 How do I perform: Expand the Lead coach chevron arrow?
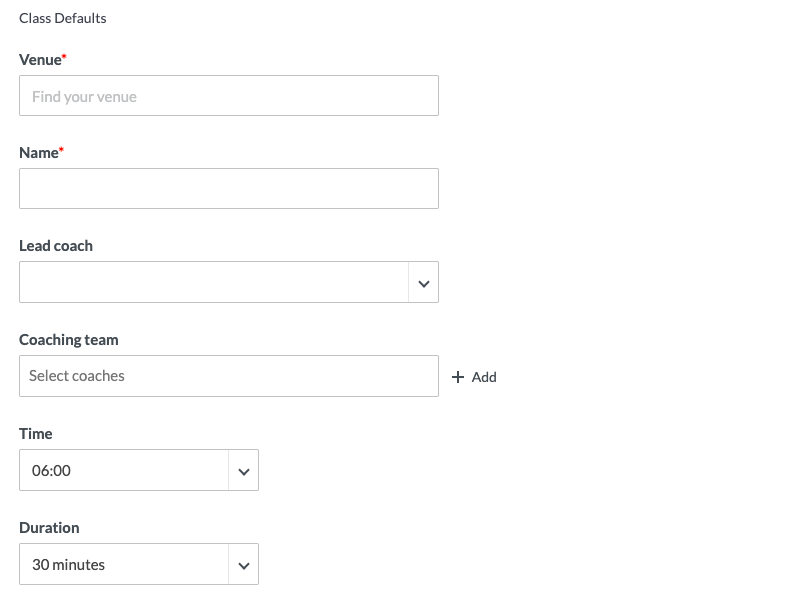423,283
